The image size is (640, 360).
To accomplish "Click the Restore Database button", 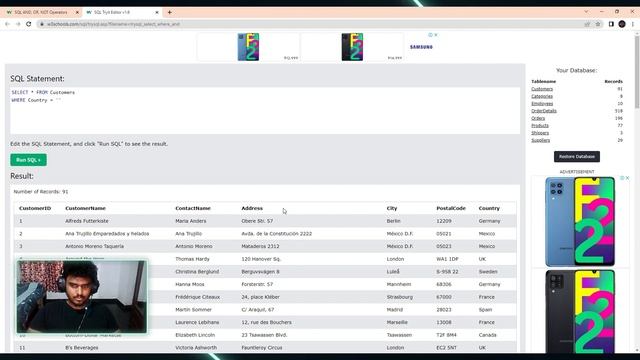I will point(577,156).
